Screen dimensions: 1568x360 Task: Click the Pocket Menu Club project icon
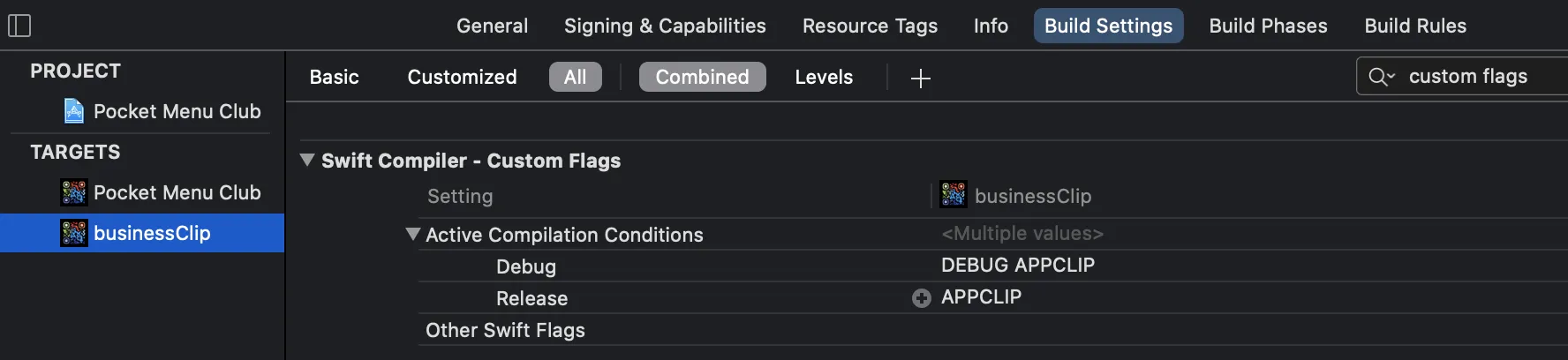tap(74, 111)
